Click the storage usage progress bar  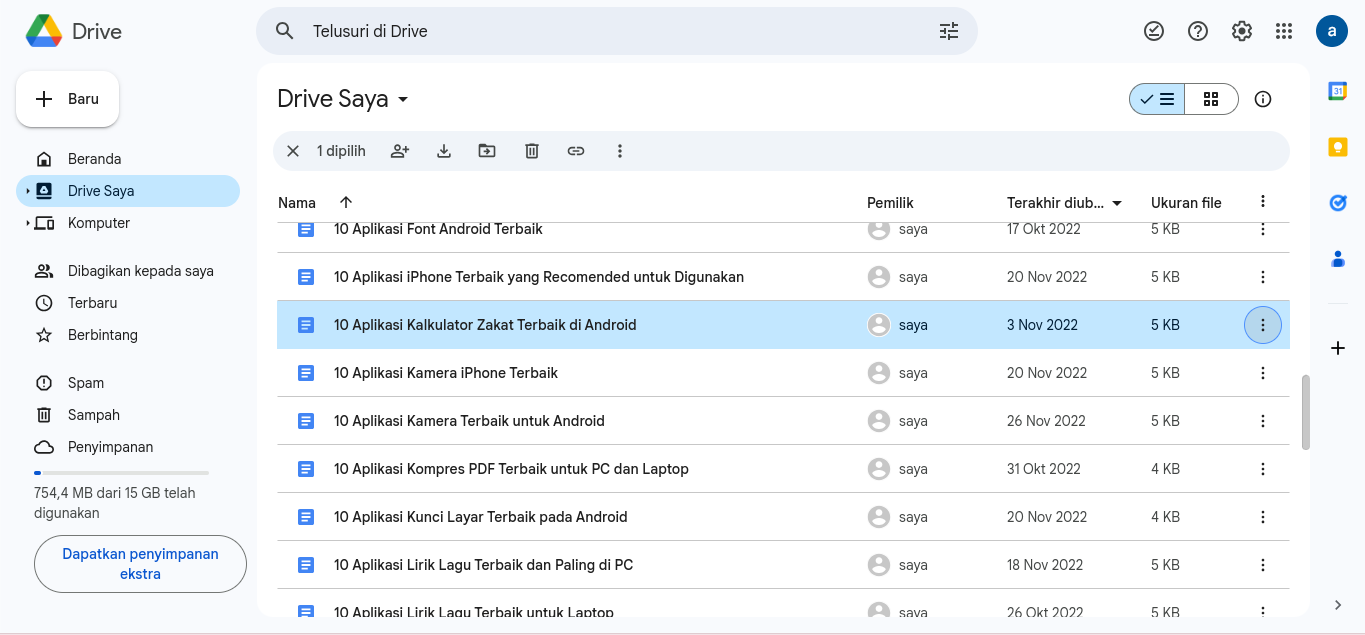click(121, 472)
